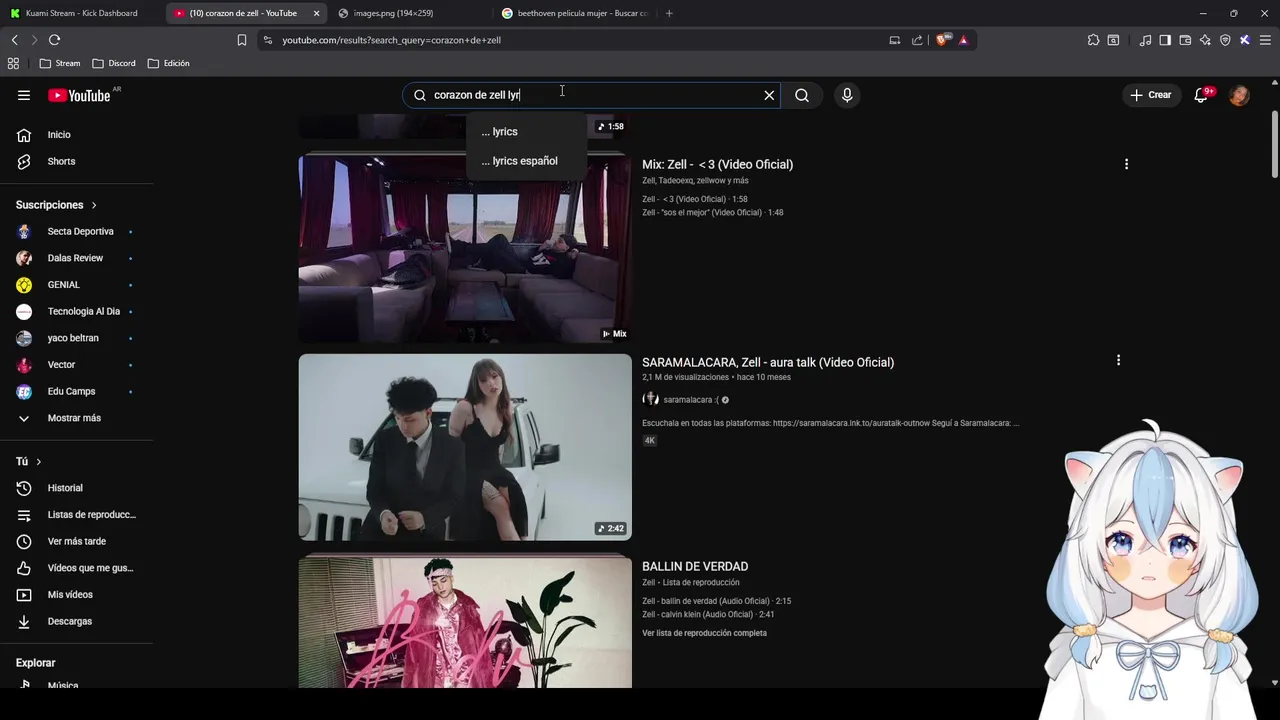Image resolution: width=1280 pixels, height=720 pixels.
Task: Open the Crear upload menu
Action: click(1150, 95)
